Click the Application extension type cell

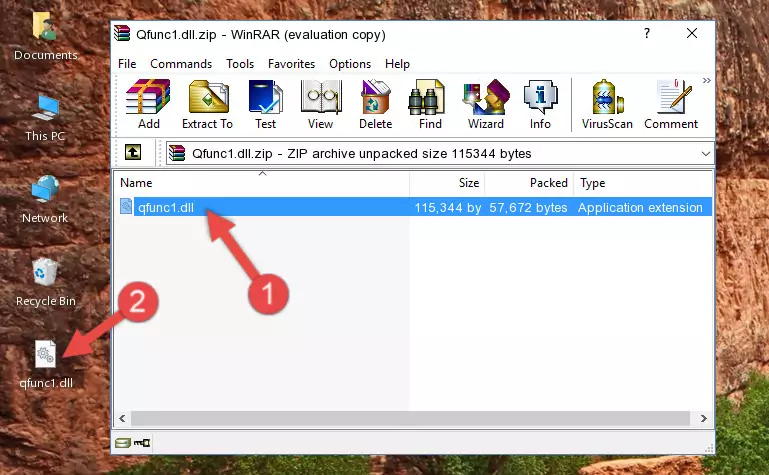[640, 207]
